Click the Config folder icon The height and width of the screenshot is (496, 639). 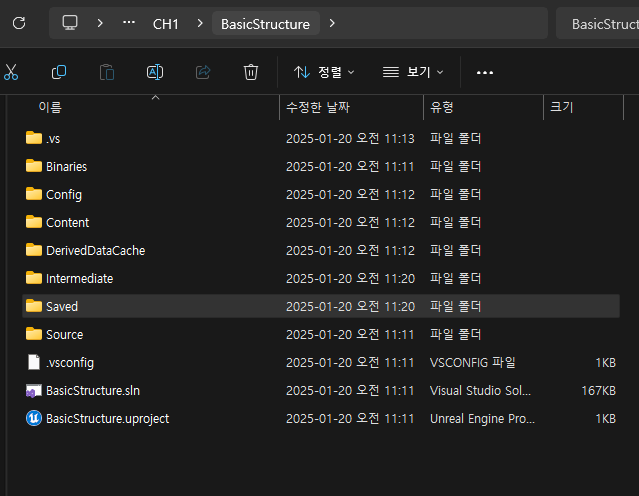click(x=34, y=194)
